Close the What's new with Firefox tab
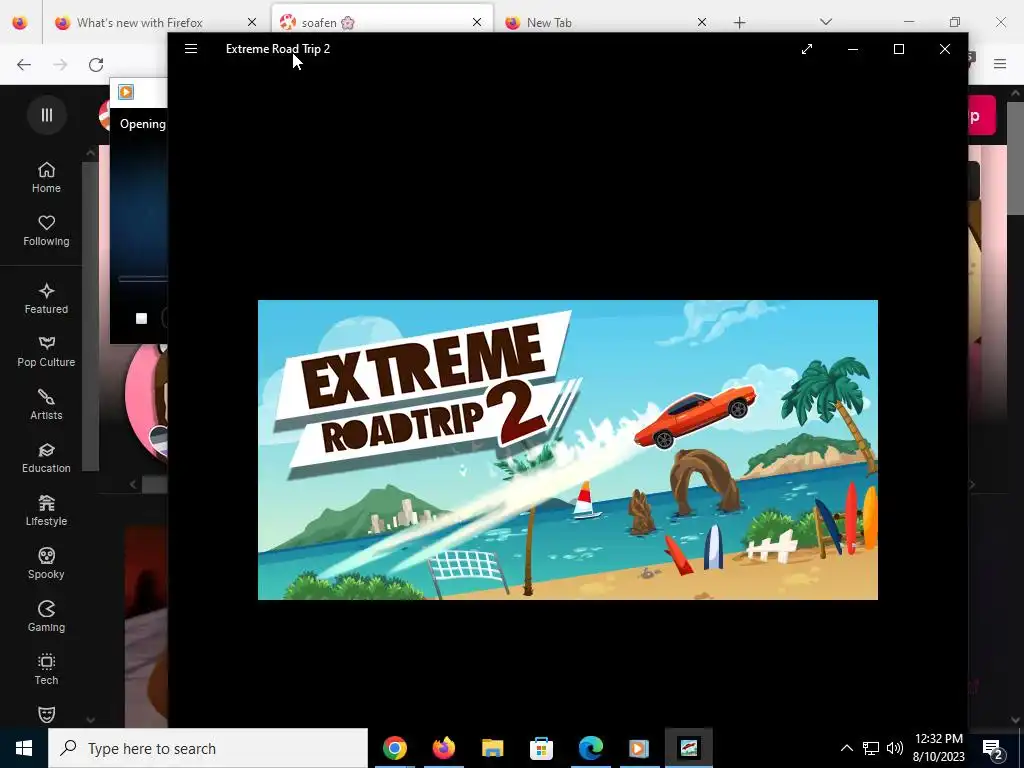 coord(251,23)
